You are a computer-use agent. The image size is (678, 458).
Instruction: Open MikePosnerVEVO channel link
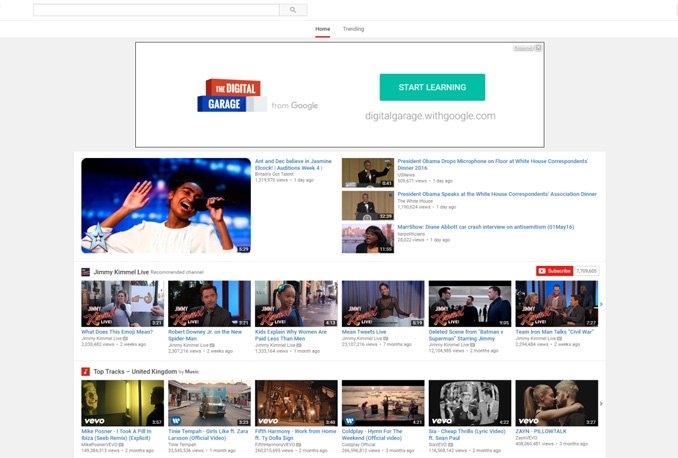(x=100, y=445)
